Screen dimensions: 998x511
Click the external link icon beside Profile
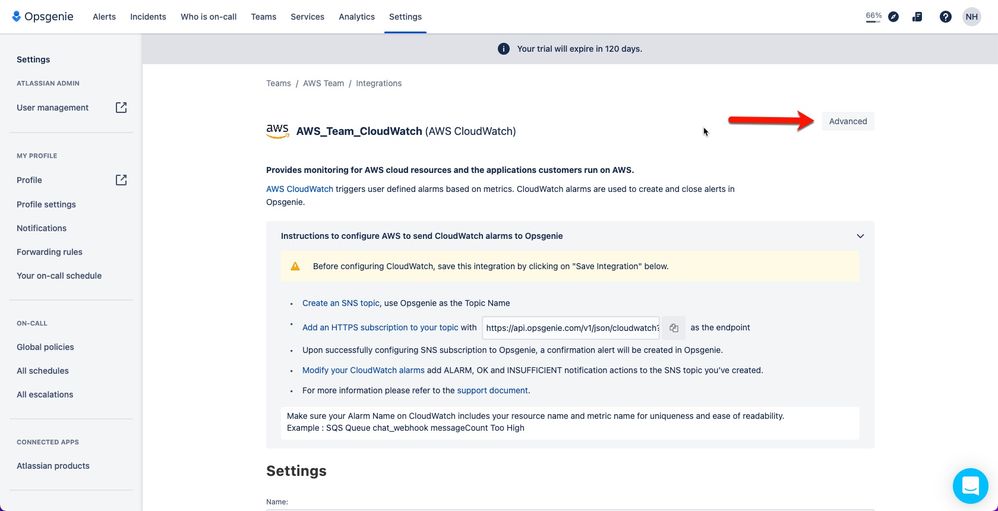tap(121, 180)
